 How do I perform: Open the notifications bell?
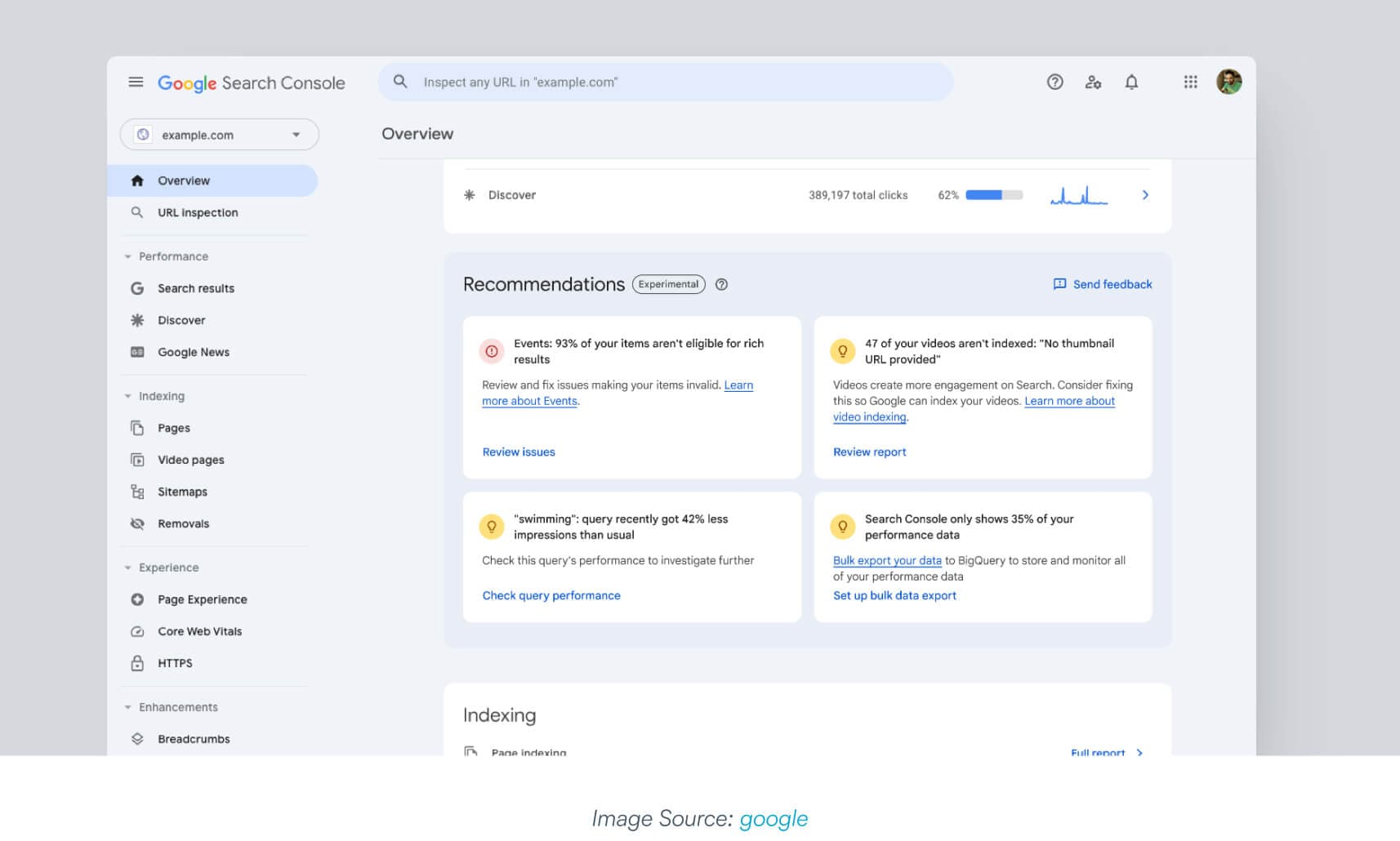pos(1131,82)
